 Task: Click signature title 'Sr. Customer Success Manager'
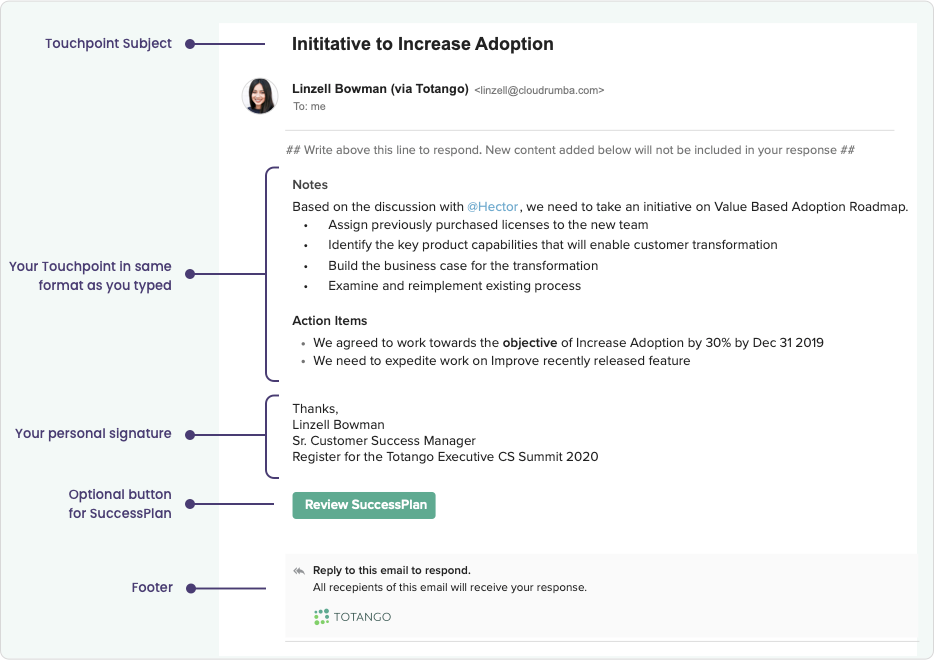[384, 441]
